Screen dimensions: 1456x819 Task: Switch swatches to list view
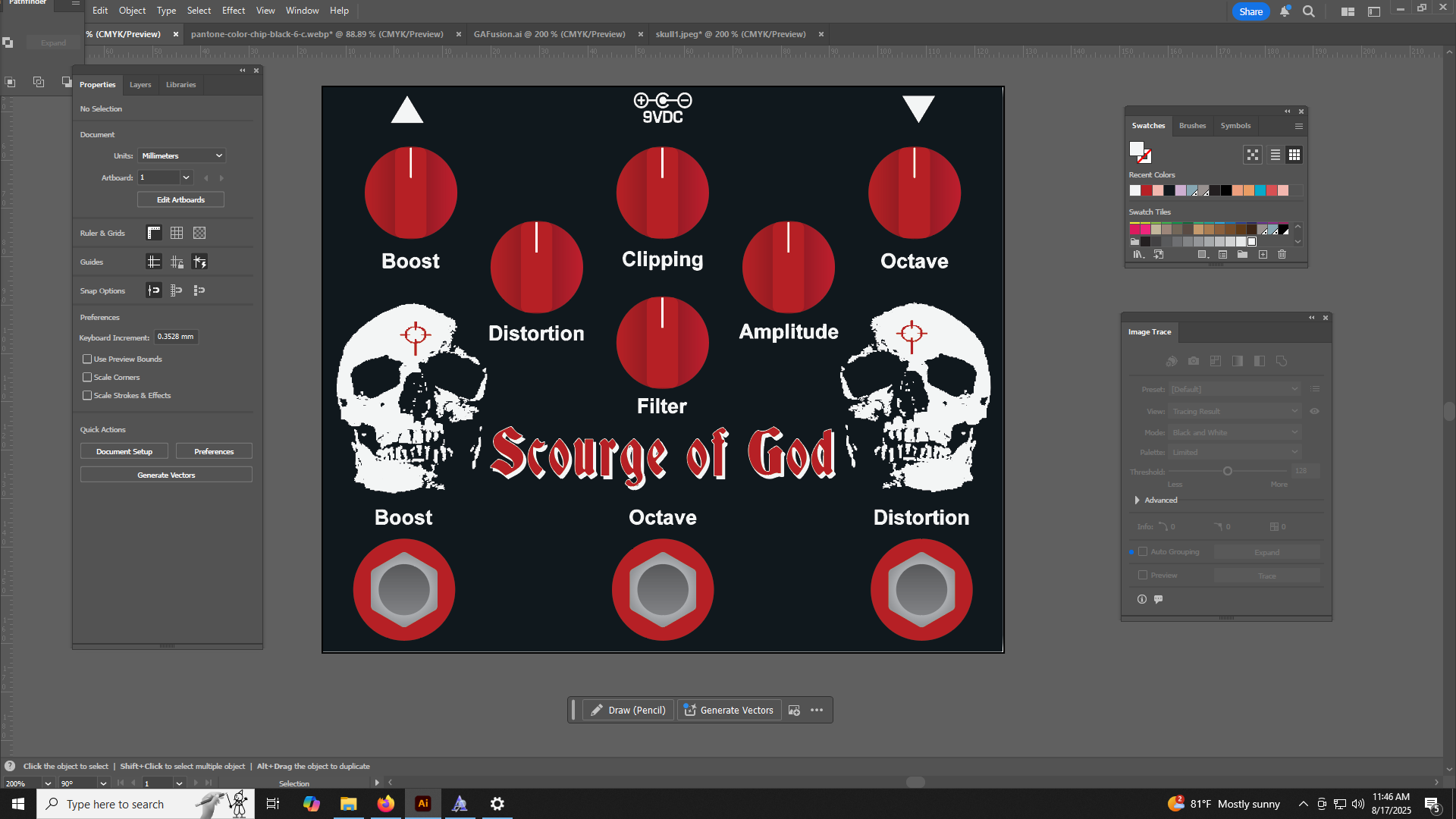(1275, 155)
